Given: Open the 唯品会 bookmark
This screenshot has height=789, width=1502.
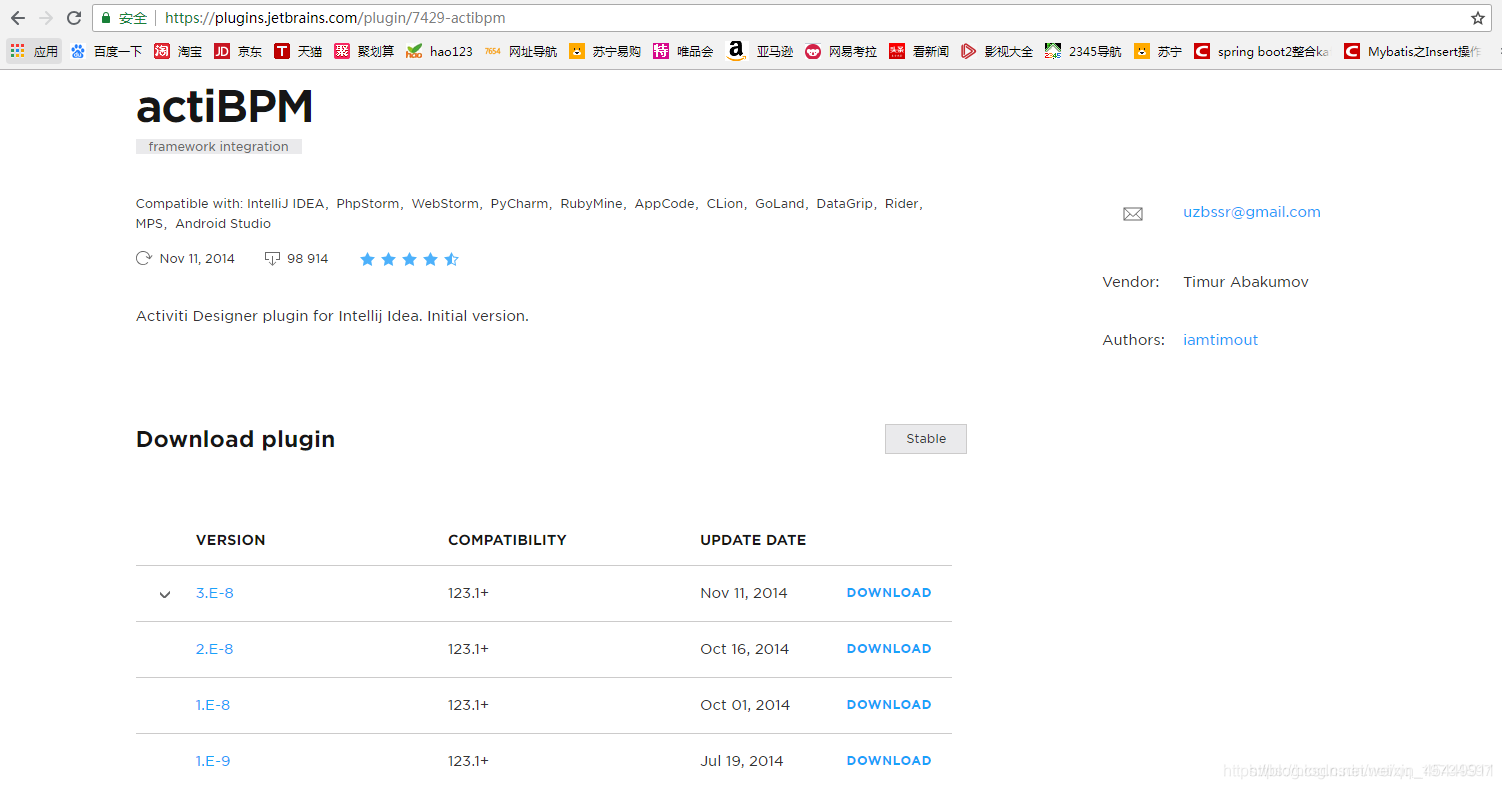Looking at the screenshot, I should click(x=683, y=51).
